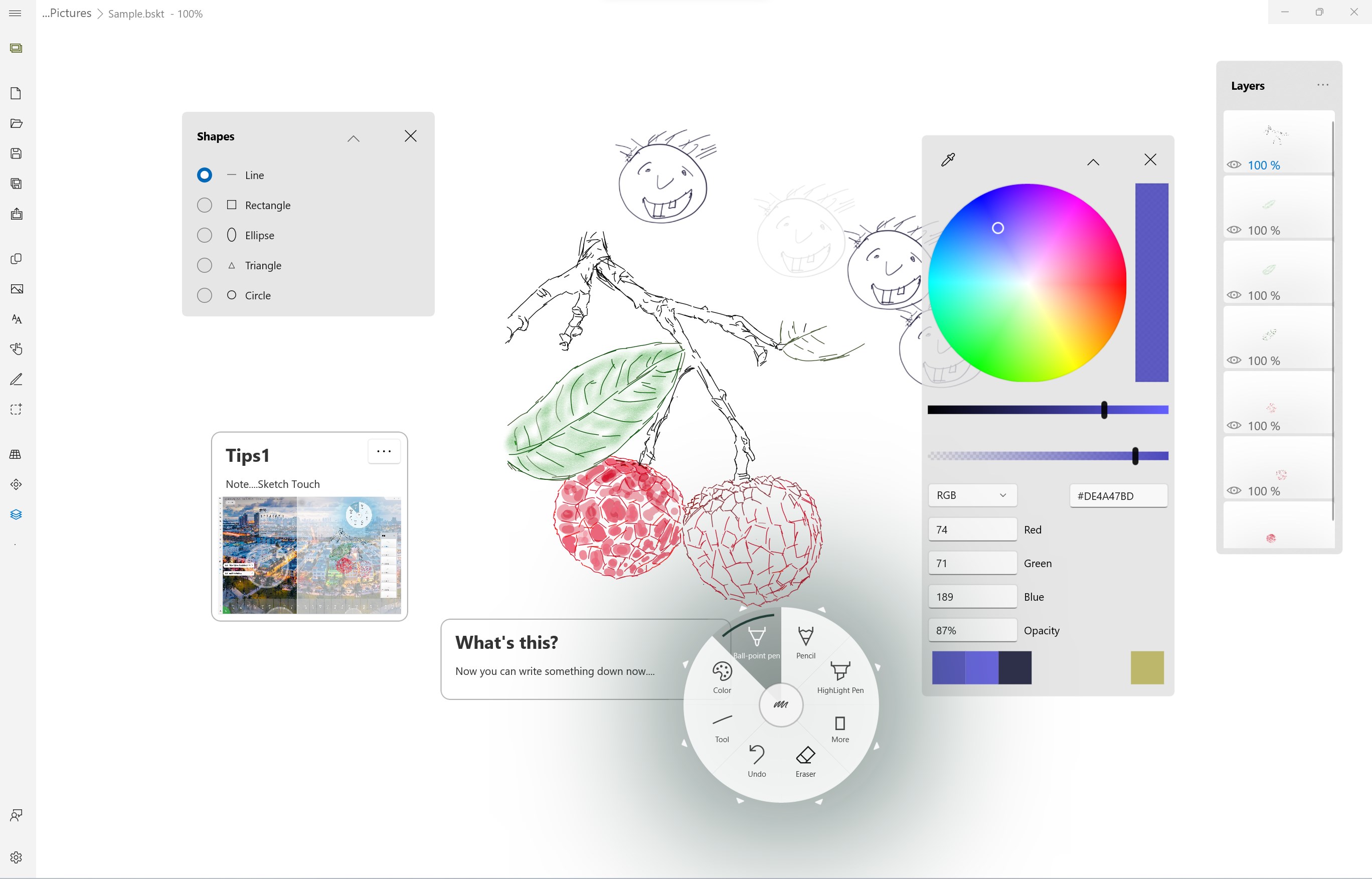The height and width of the screenshot is (879, 1372).
Task: Select Line shape radio button
Action: point(204,174)
